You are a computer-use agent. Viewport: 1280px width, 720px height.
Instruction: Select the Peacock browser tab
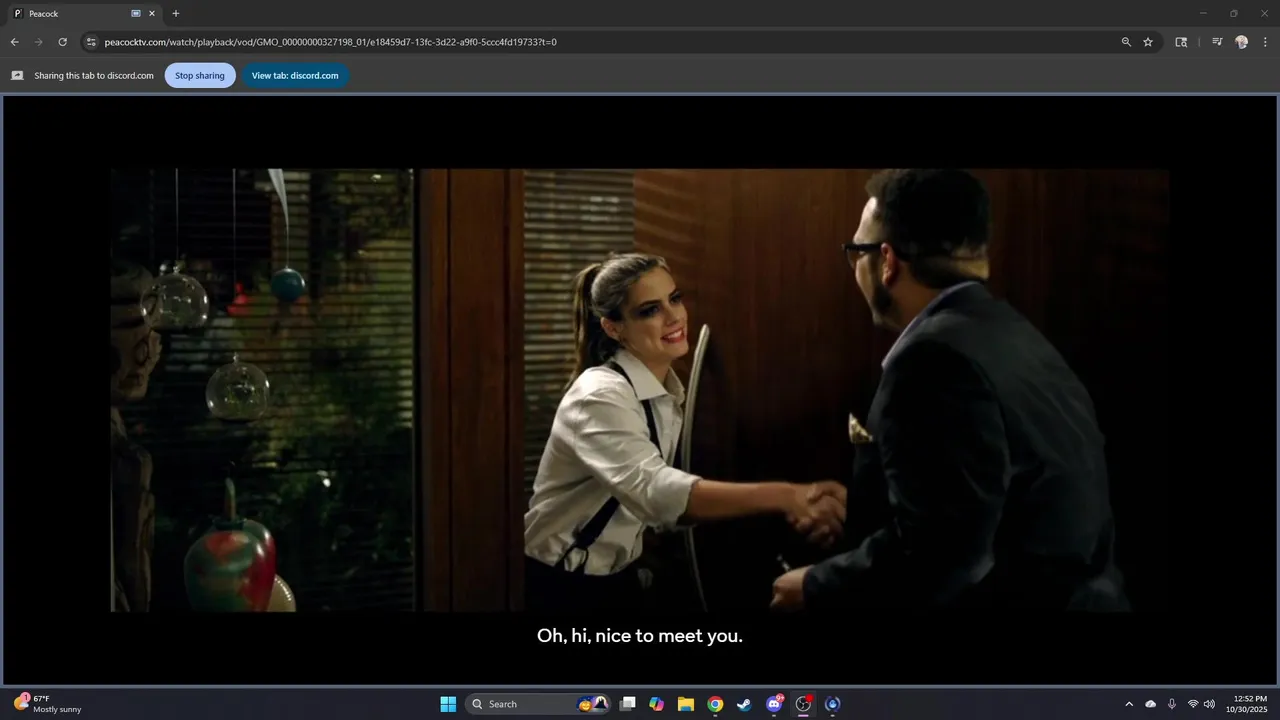[x=84, y=14]
